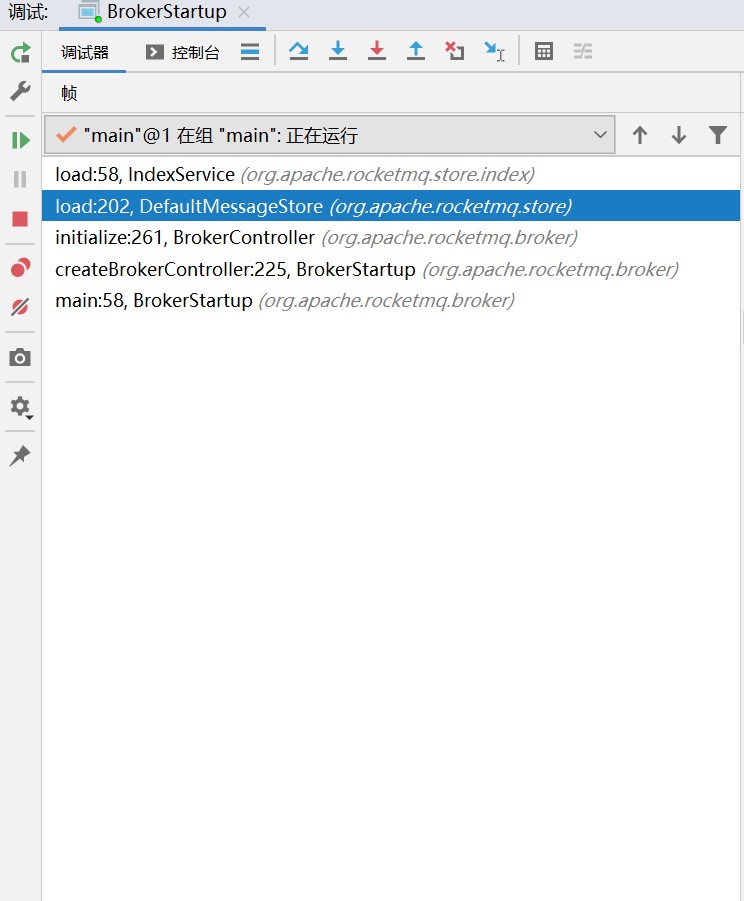The height and width of the screenshot is (901, 744).
Task: Select frame load:58, IndexService
Action: point(391,174)
